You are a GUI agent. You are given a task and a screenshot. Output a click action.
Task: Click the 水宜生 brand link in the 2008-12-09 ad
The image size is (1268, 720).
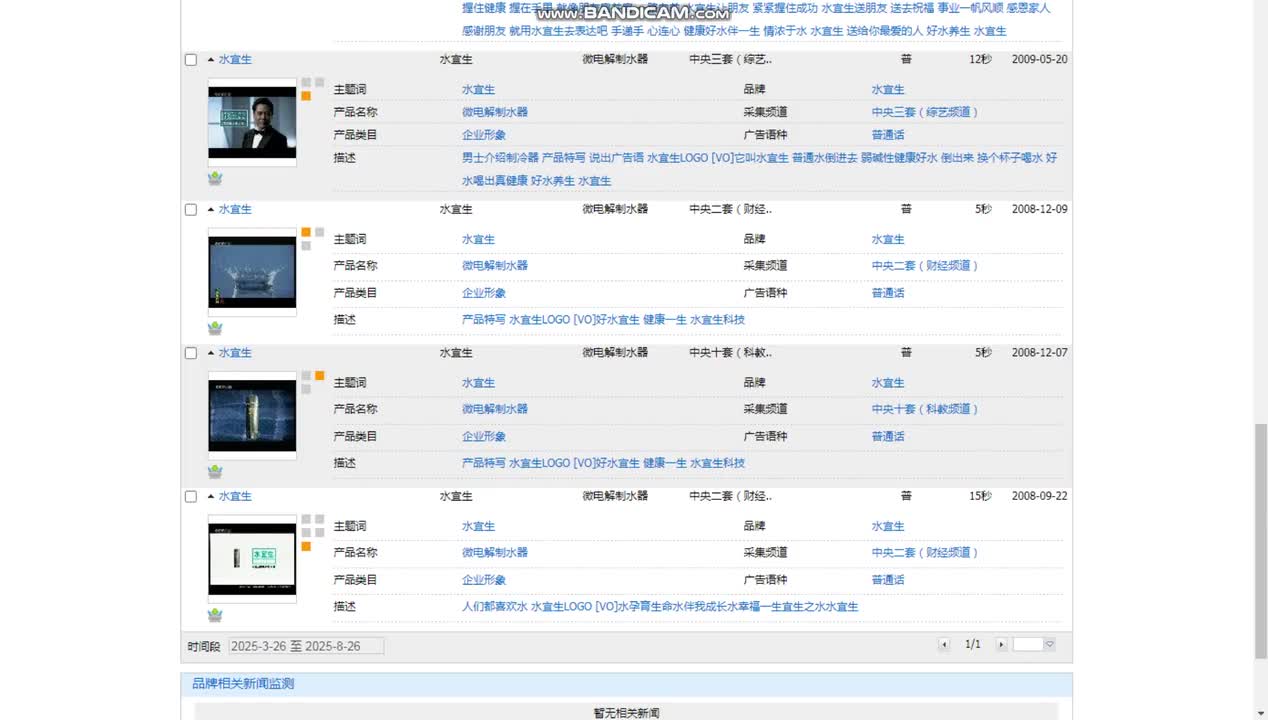[x=888, y=240]
